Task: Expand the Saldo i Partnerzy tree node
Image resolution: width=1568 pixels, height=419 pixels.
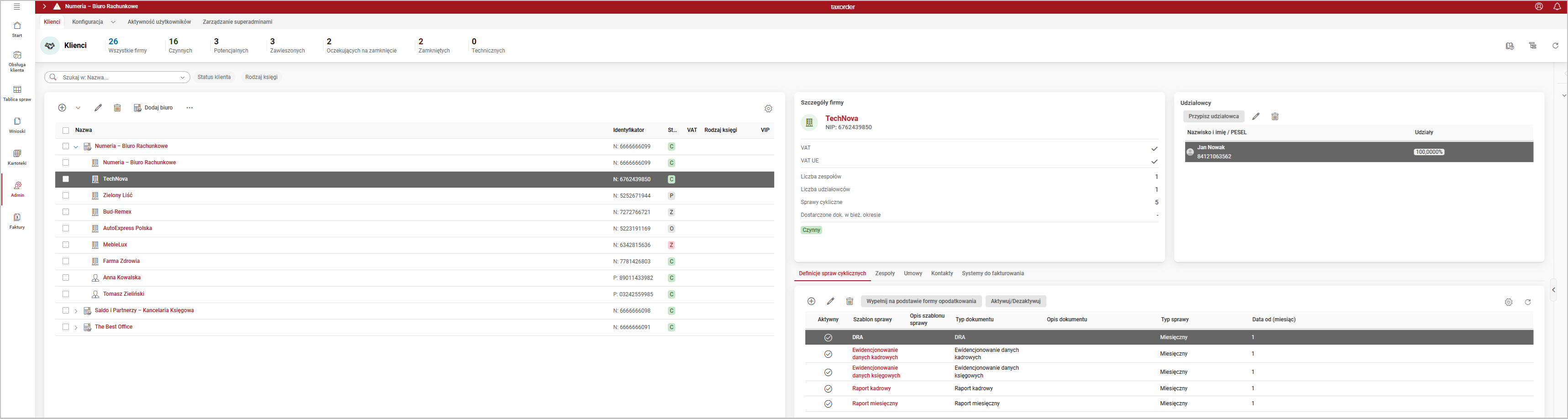Action: pyautogui.click(x=76, y=310)
